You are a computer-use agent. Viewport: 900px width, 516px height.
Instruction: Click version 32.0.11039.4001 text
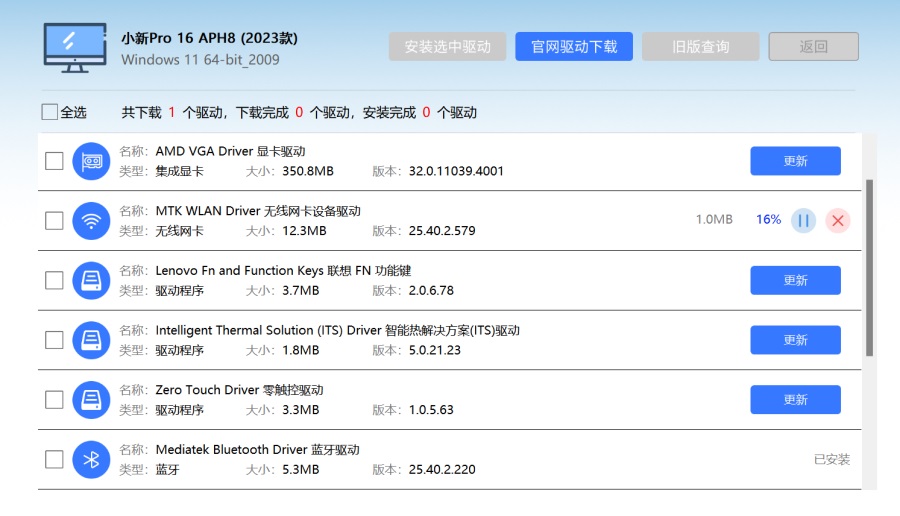coord(456,171)
